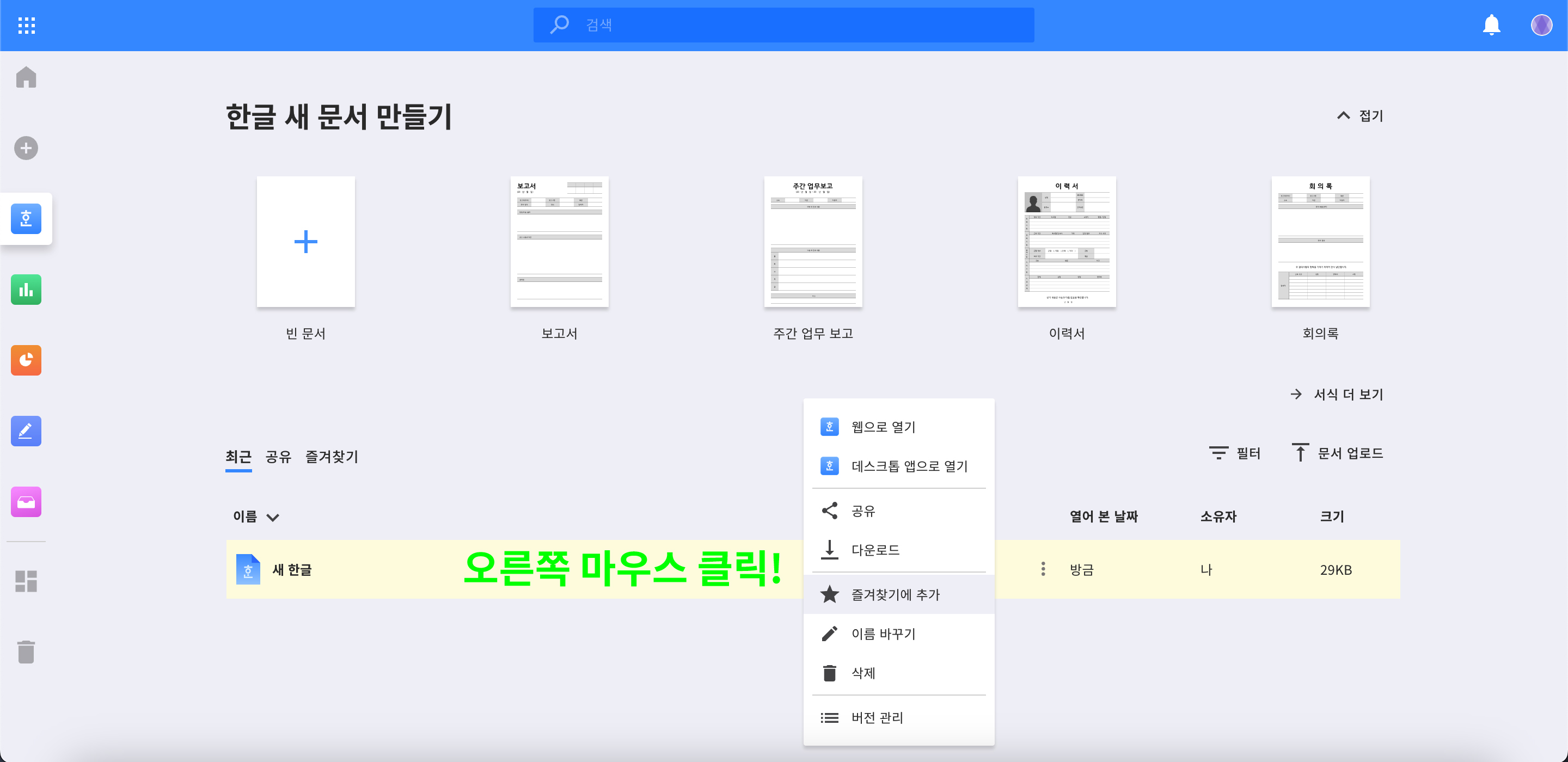Open the pink inbox tray app icon
The height and width of the screenshot is (762, 1568).
point(26,501)
